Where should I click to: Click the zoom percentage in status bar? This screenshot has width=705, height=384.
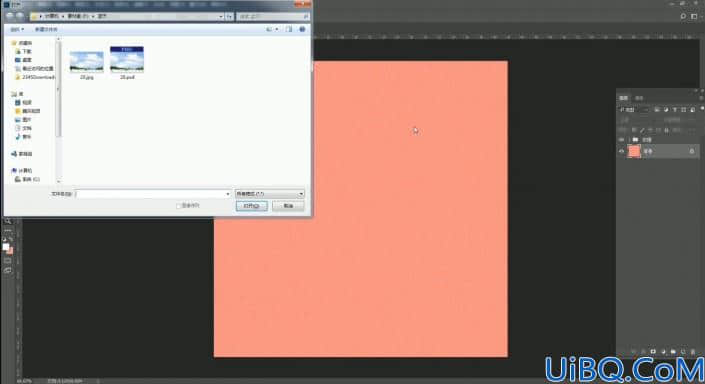click(x=23, y=381)
